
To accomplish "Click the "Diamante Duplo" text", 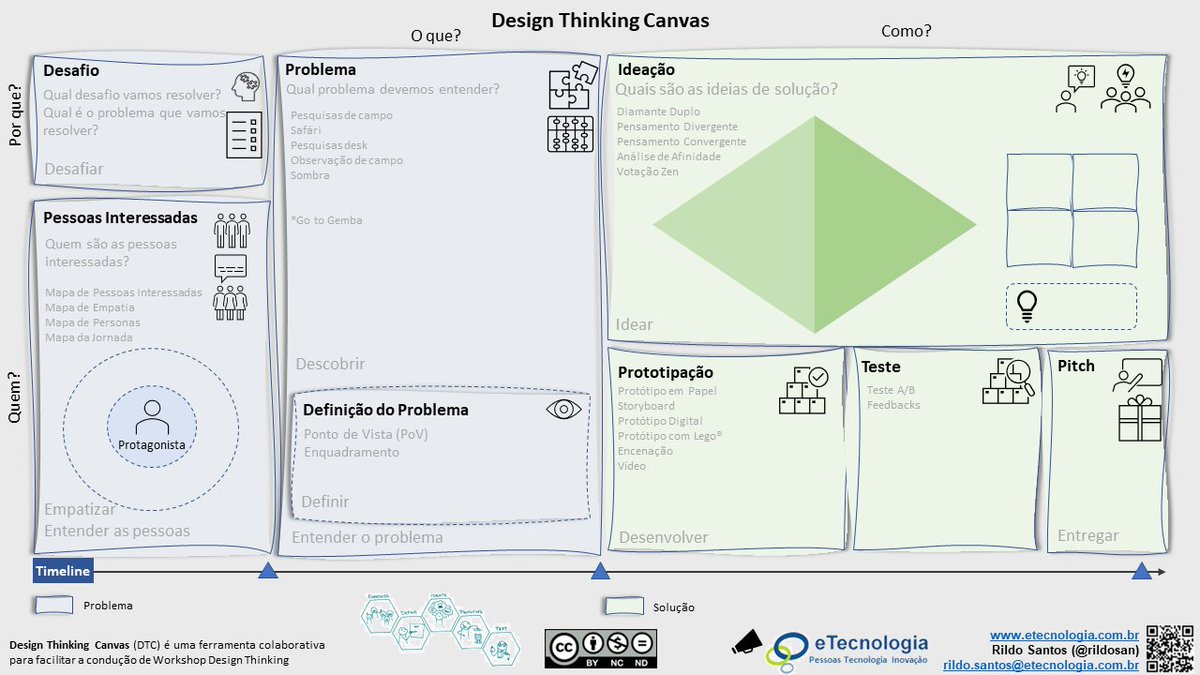I will coord(658,112).
